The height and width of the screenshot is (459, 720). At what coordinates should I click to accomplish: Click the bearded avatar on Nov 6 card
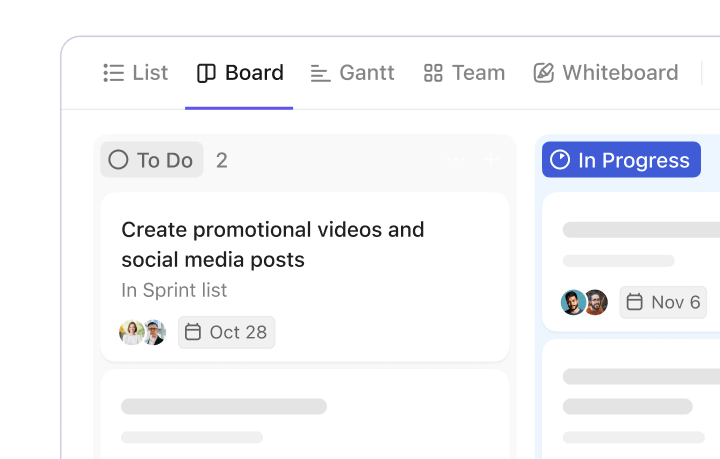tap(596, 302)
